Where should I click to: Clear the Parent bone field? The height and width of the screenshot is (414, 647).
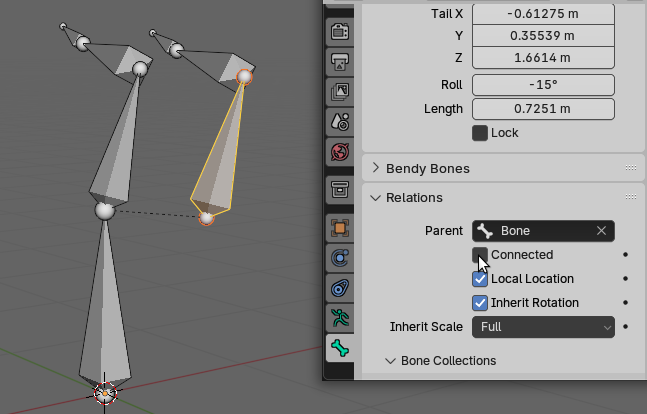point(601,231)
